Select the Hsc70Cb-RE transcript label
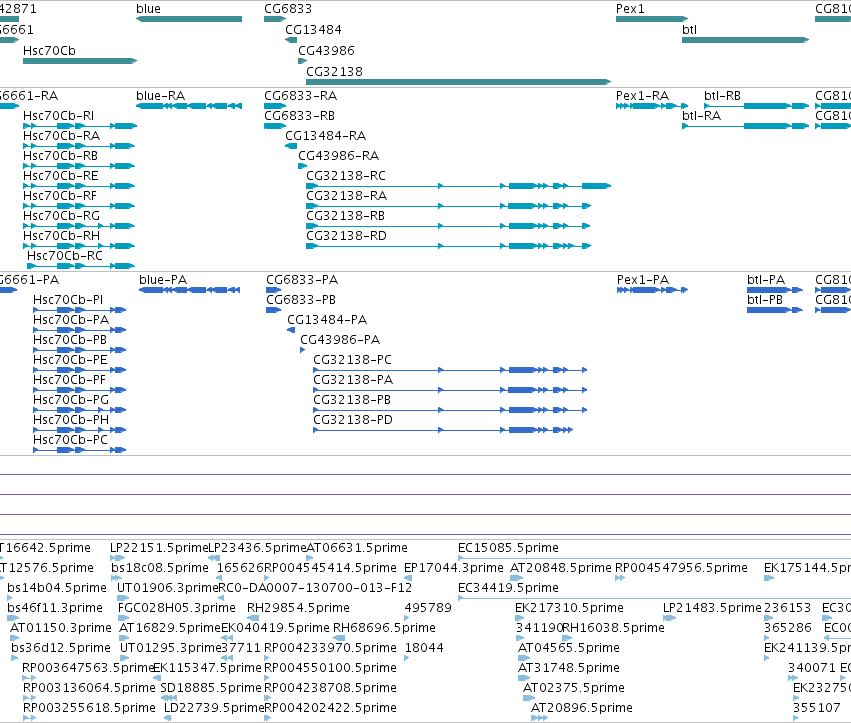Image resolution: width=851 pixels, height=723 pixels. [x=61, y=176]
